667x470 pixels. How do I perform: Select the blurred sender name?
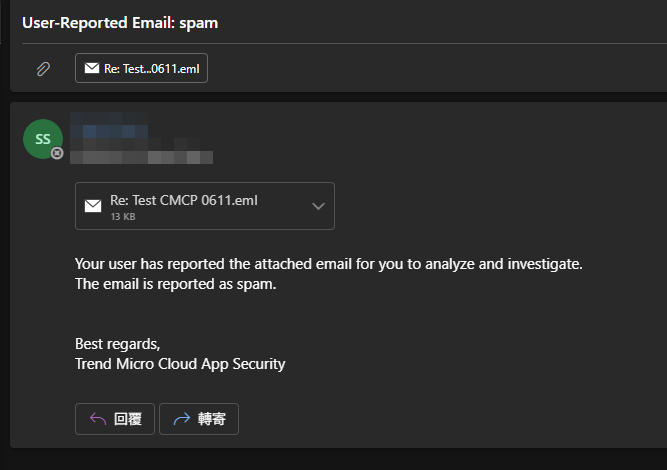coord(116,132)
